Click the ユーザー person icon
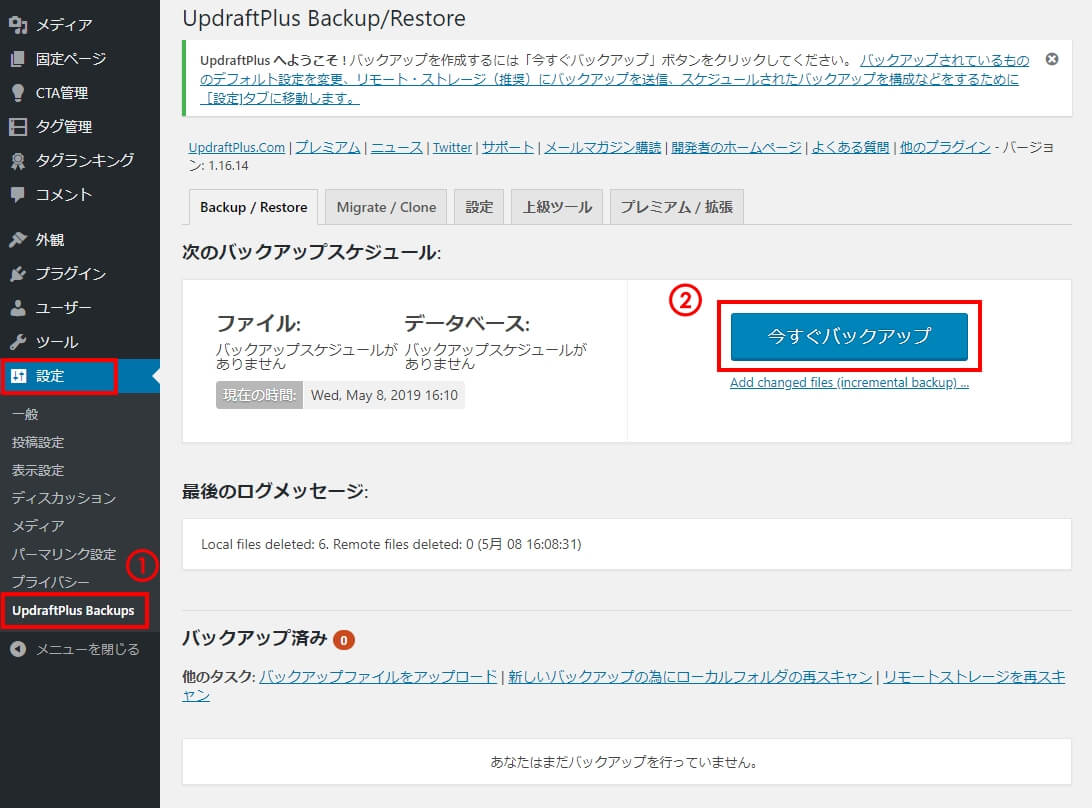The width and height of the screenshot is (1092, 808). click(18, 308)
